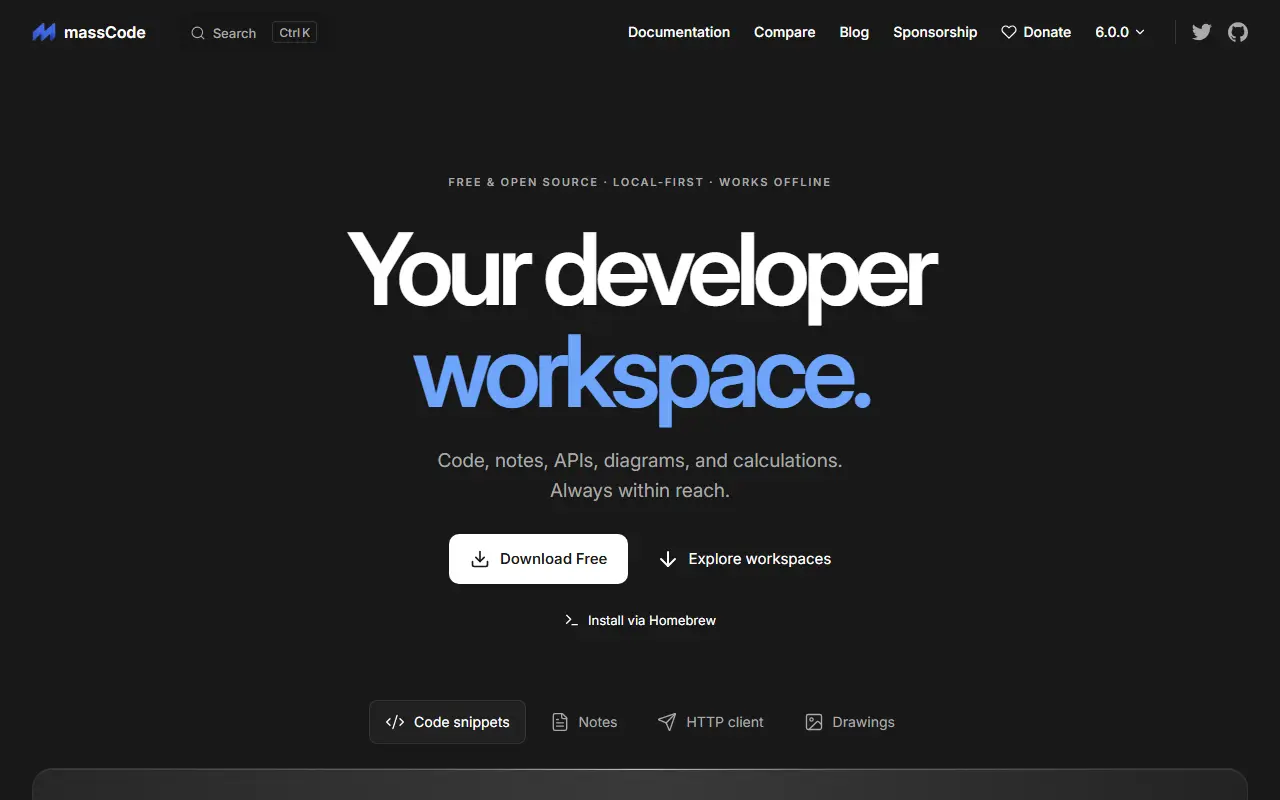The width and height of the screenshot is (1280, 800).
Task: Open the massCode logo home link
Action: coord(88,32)
